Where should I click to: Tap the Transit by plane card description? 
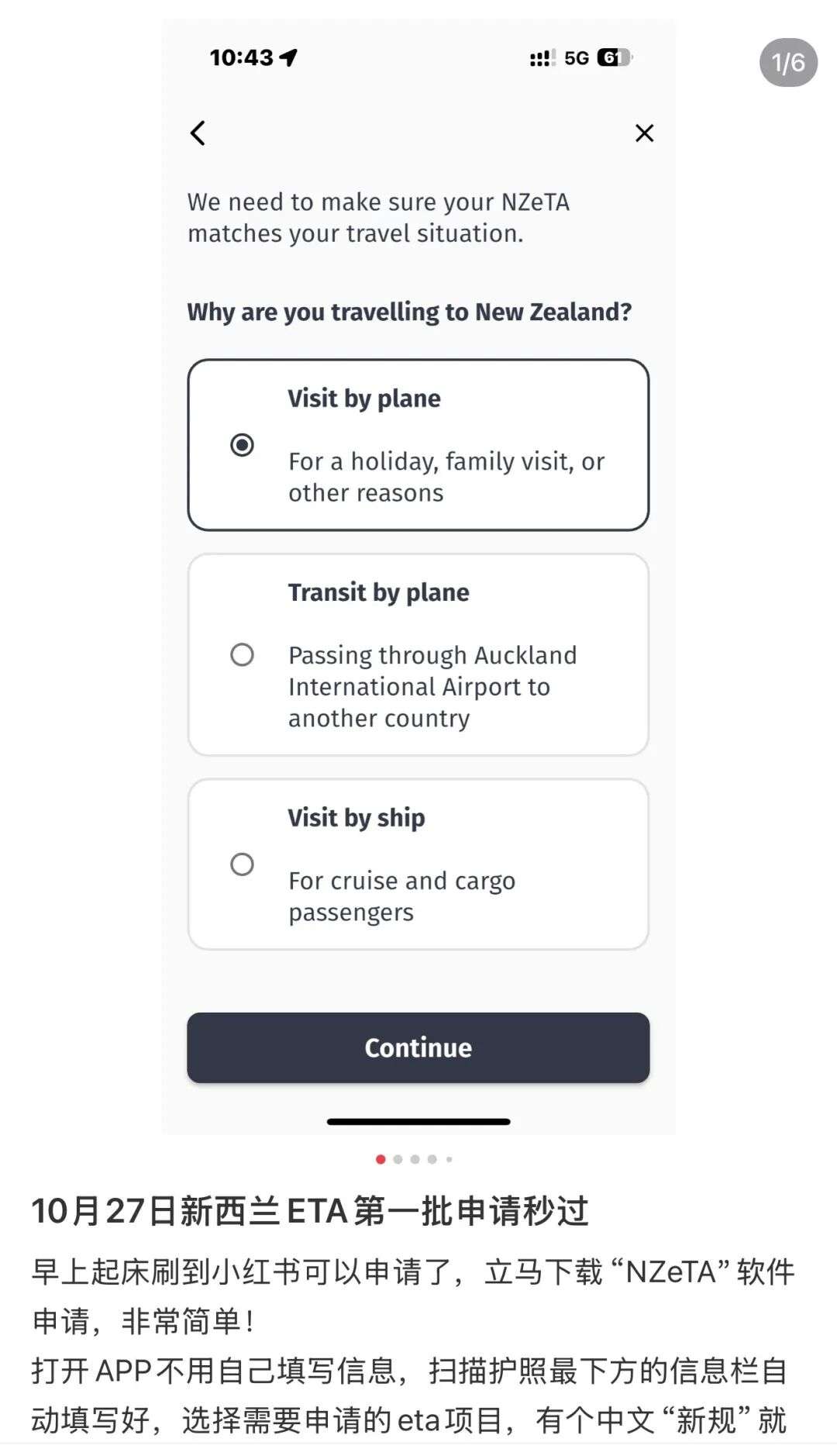432,687
